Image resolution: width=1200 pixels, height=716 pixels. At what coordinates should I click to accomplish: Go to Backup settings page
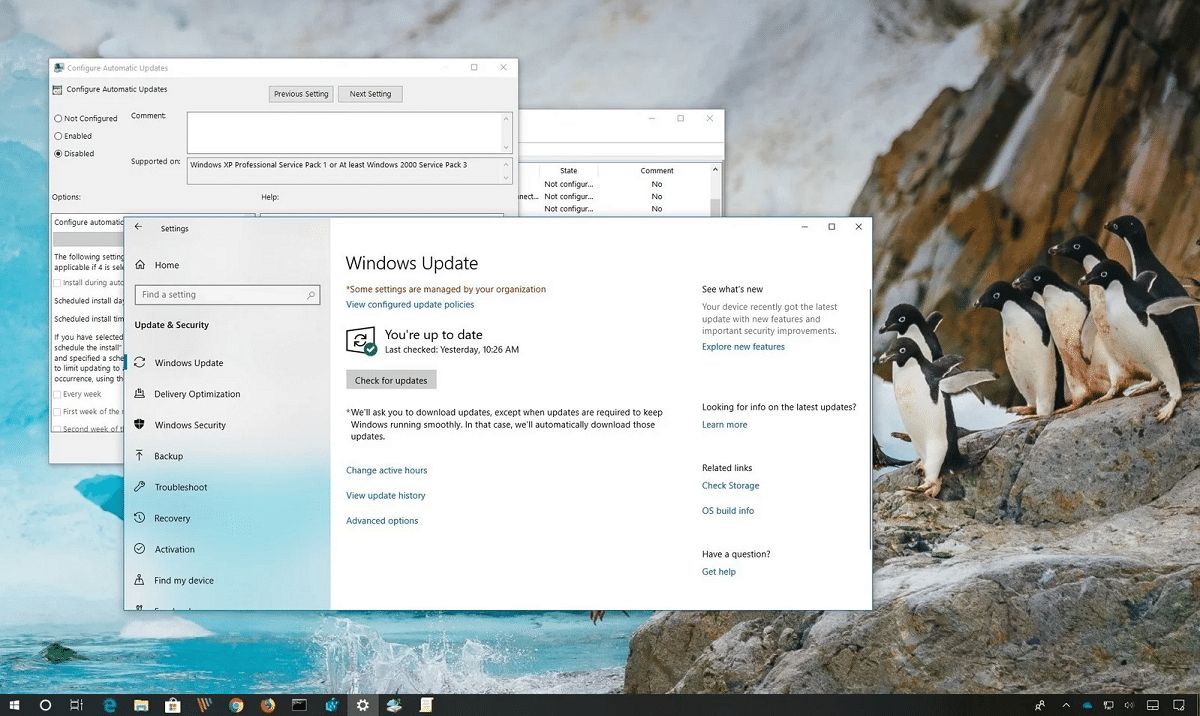[x=168, y=456]
